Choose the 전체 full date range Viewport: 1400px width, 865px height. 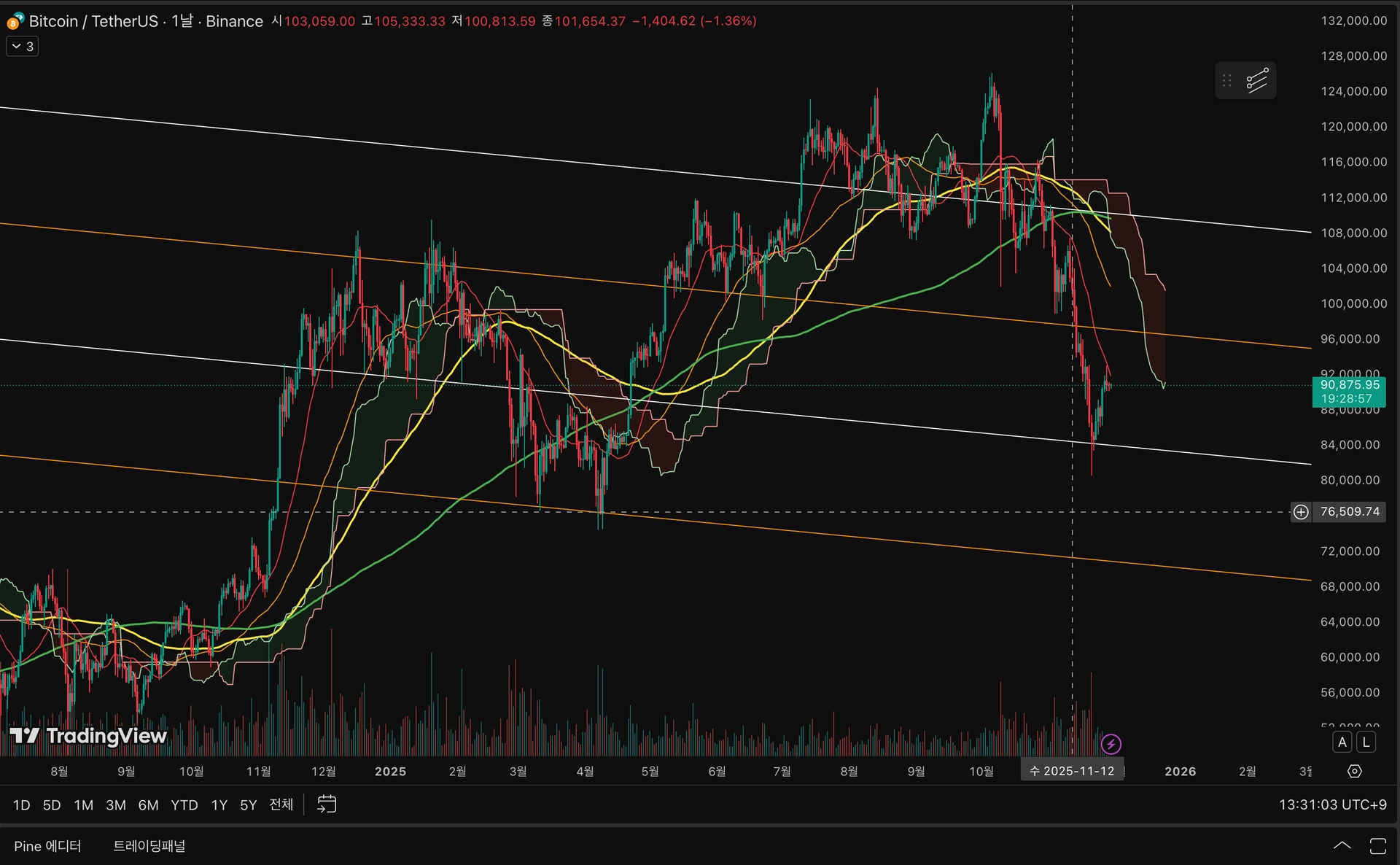[x=281, y=804]
